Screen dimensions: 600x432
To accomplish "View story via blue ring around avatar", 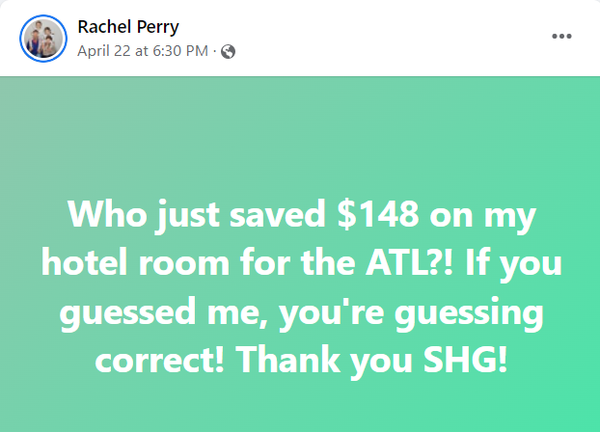I will point(43,38).
